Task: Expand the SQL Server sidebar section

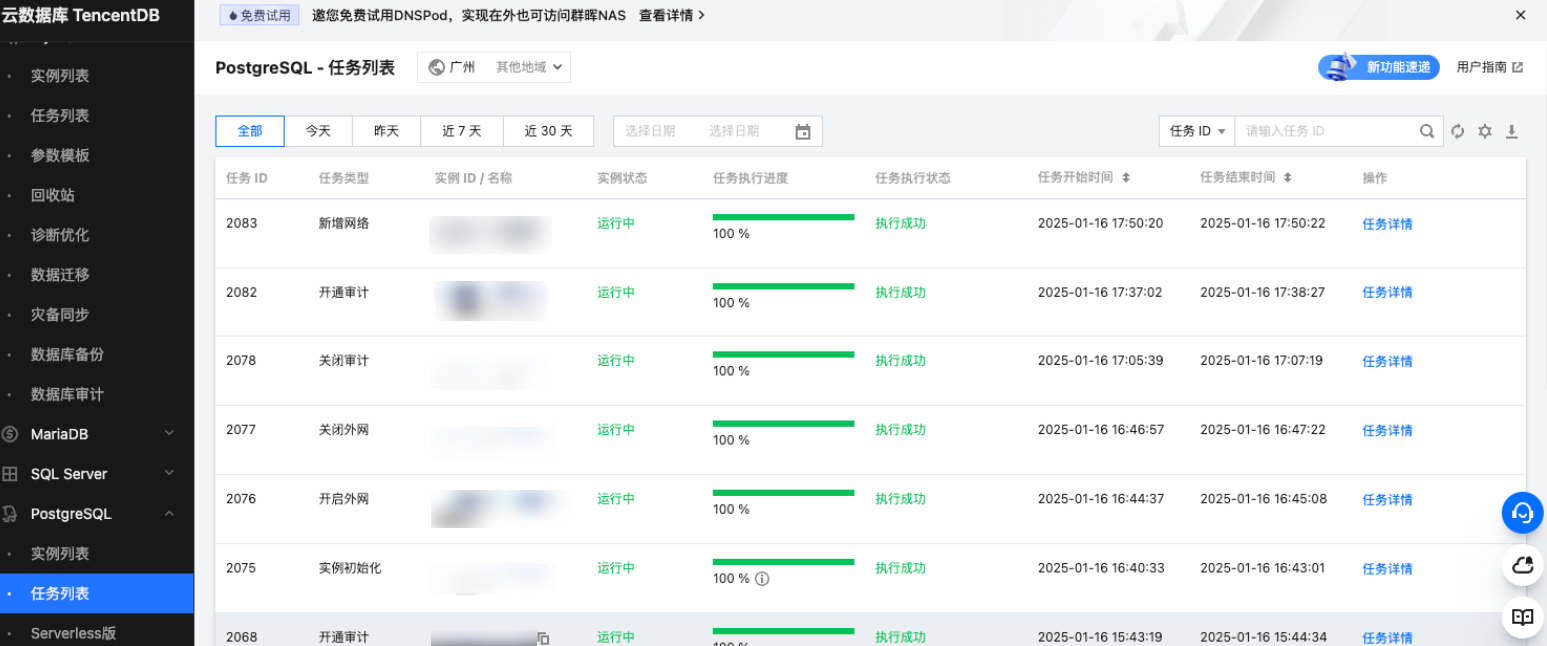Action: click(169, 473)
